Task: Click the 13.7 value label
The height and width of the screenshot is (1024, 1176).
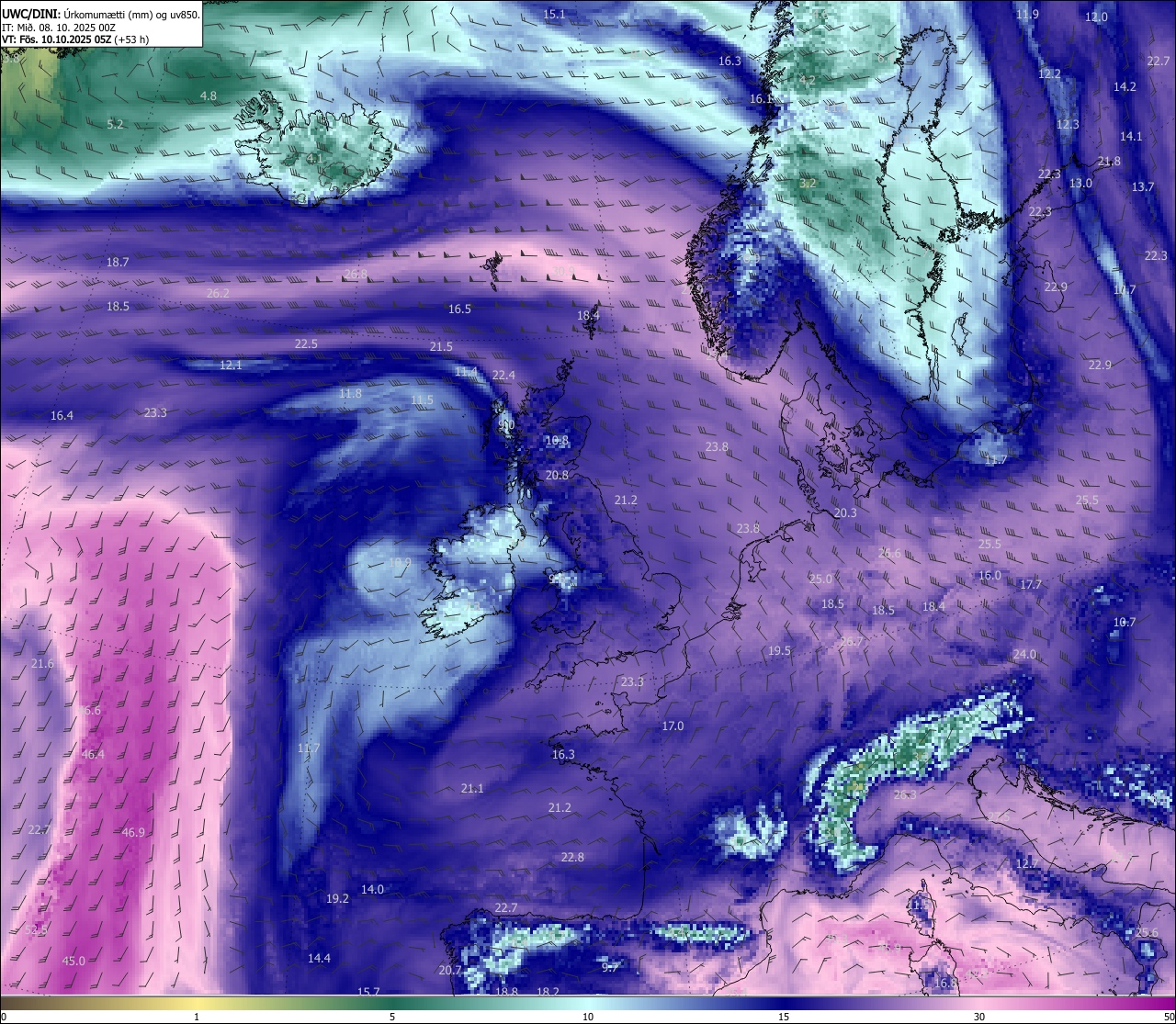Action: coord(1142,186)
